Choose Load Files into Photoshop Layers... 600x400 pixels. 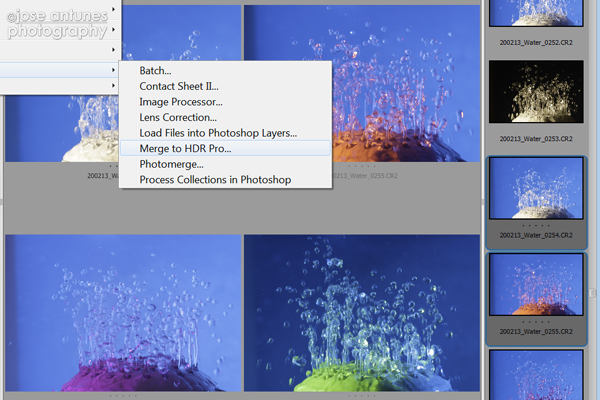(218, 133)
